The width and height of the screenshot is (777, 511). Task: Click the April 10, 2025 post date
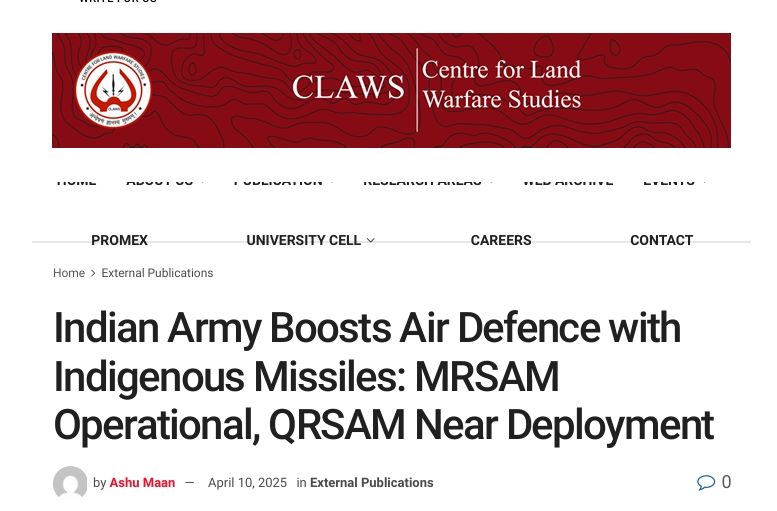pos(247,483)
